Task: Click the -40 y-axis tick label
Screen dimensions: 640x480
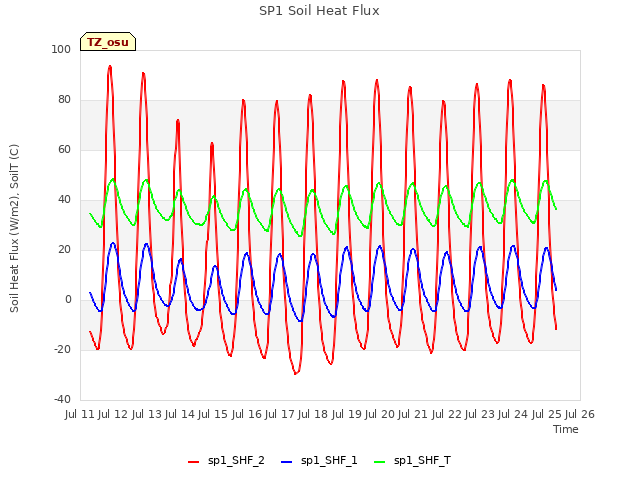Action: tap(62, 399)
